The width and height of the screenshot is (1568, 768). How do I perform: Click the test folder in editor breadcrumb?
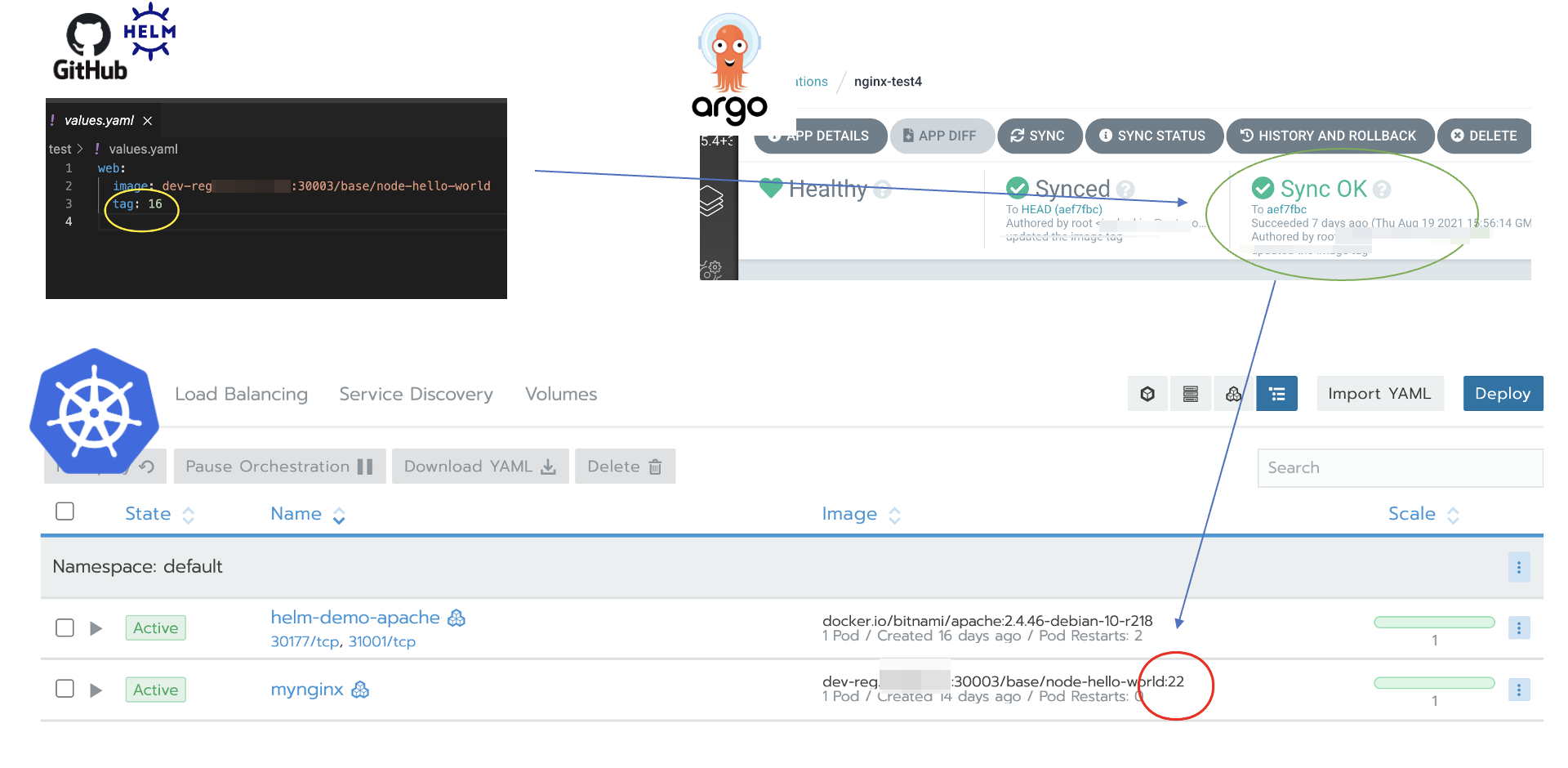(60, 149)
